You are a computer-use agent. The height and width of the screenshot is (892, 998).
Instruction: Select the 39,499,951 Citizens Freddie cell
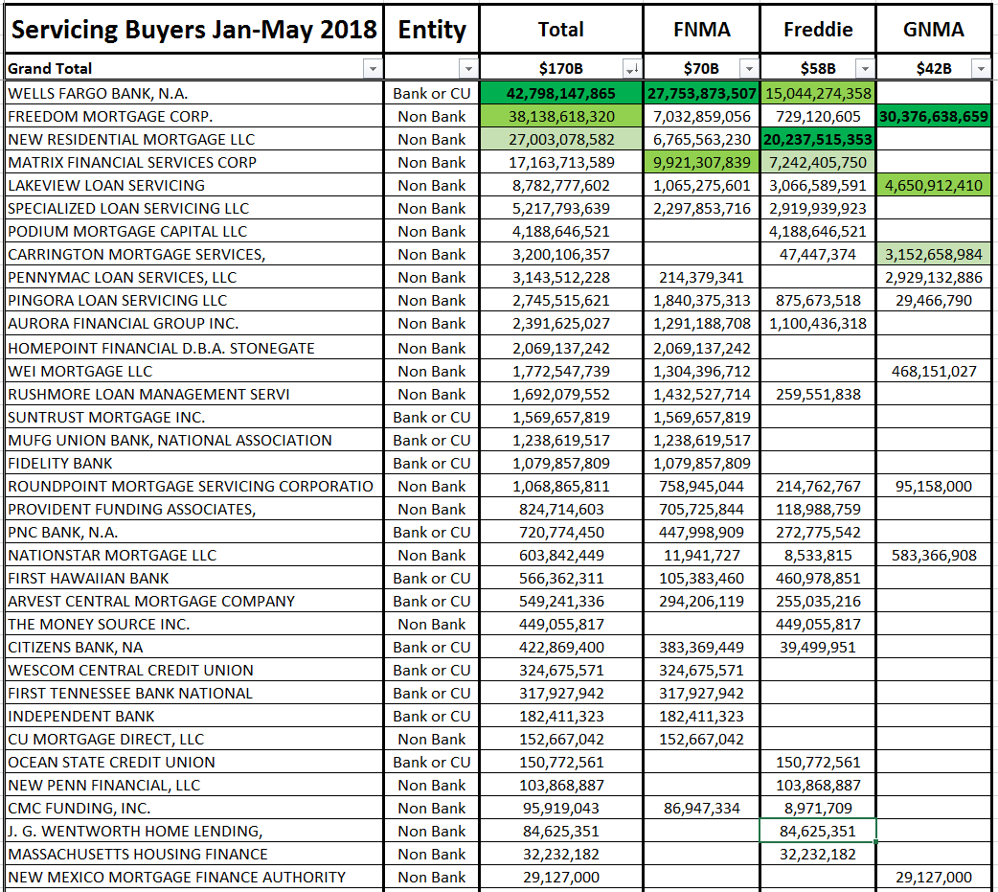point(818,646)
